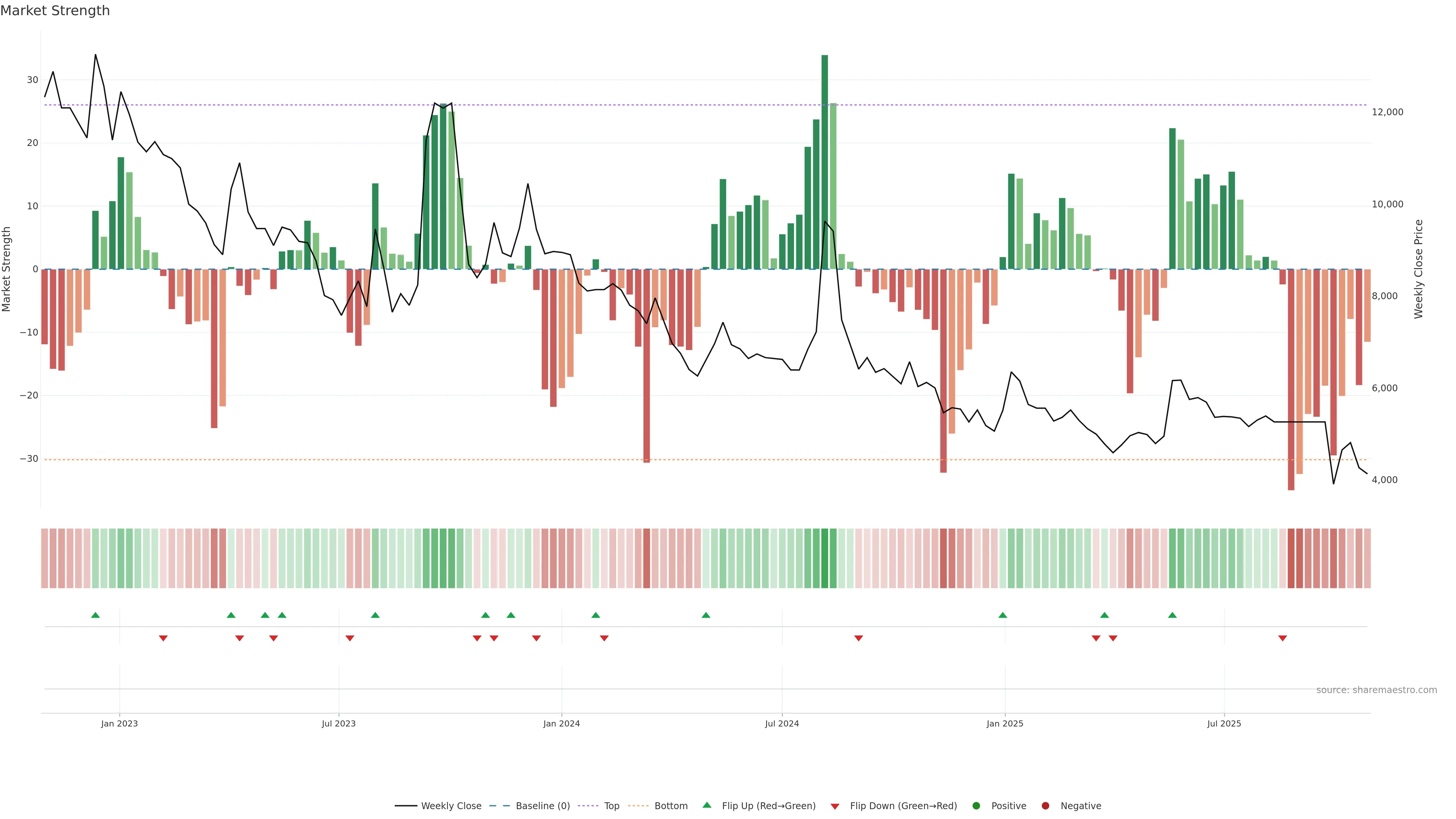Click the Weekly Close Price axis title

tap(1418, 269)
